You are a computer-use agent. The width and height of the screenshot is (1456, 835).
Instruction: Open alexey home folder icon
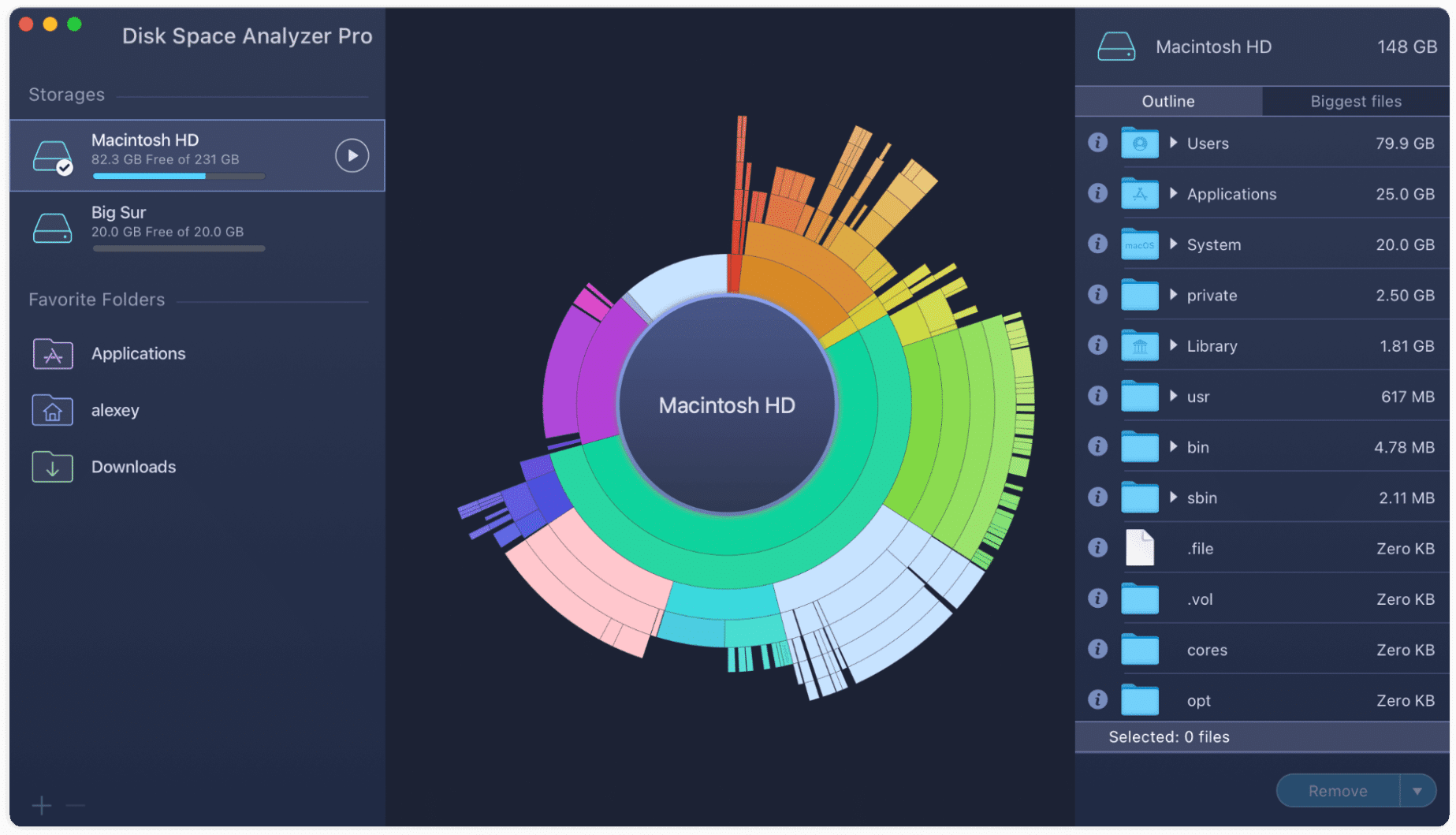pos(53,410)
